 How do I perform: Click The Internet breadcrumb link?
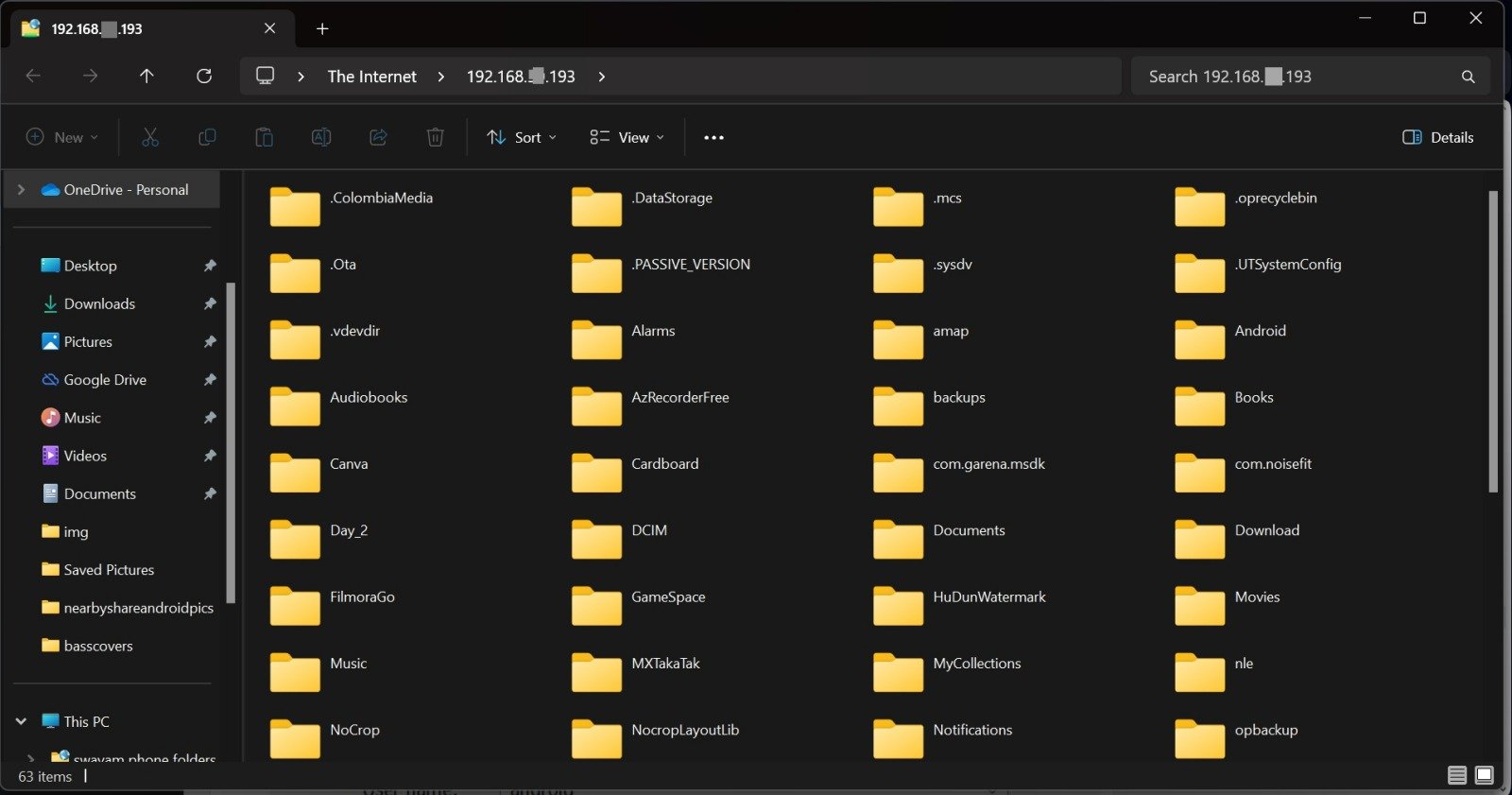(371, 77)
